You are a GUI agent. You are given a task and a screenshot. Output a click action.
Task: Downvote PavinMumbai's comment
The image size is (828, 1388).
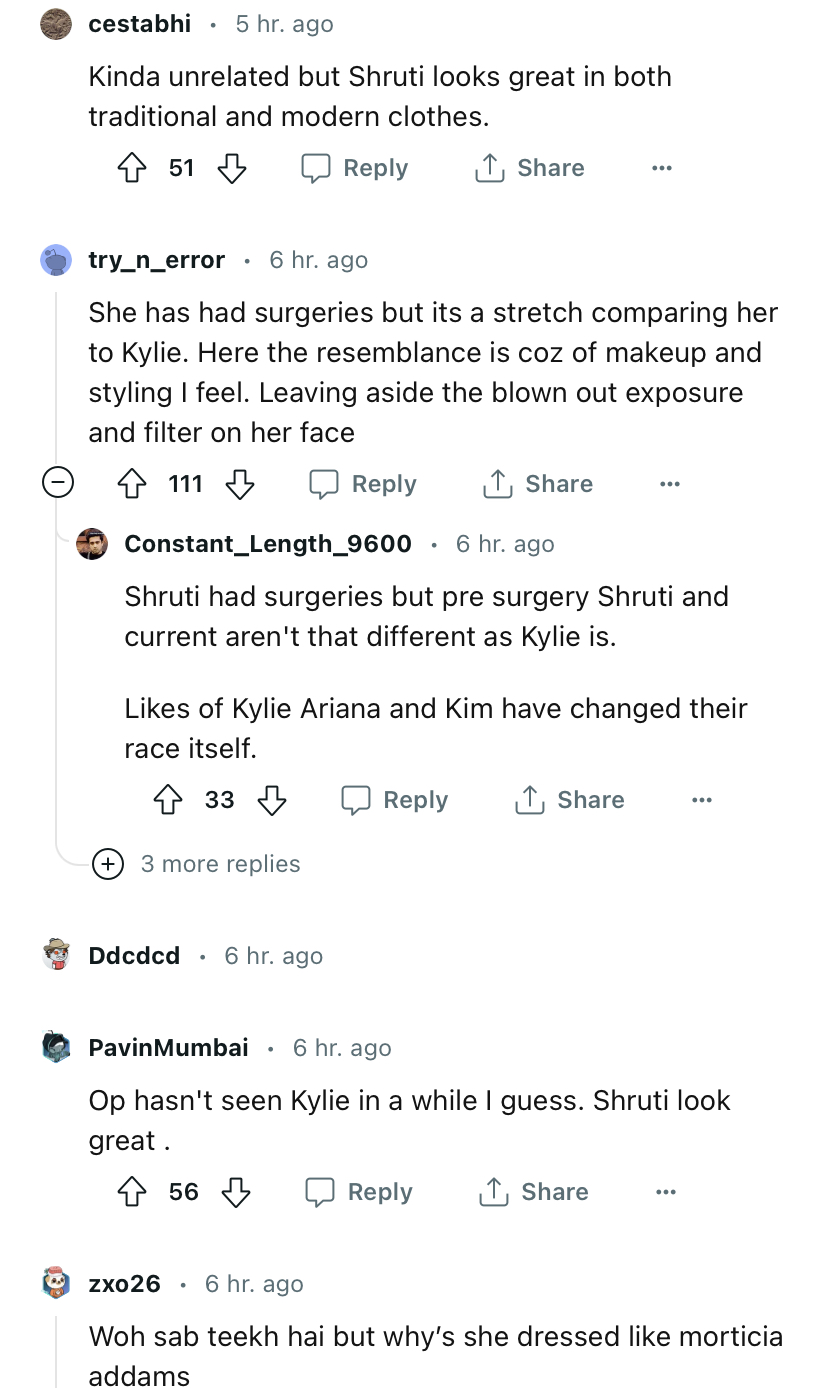(x=236, y=1192)
